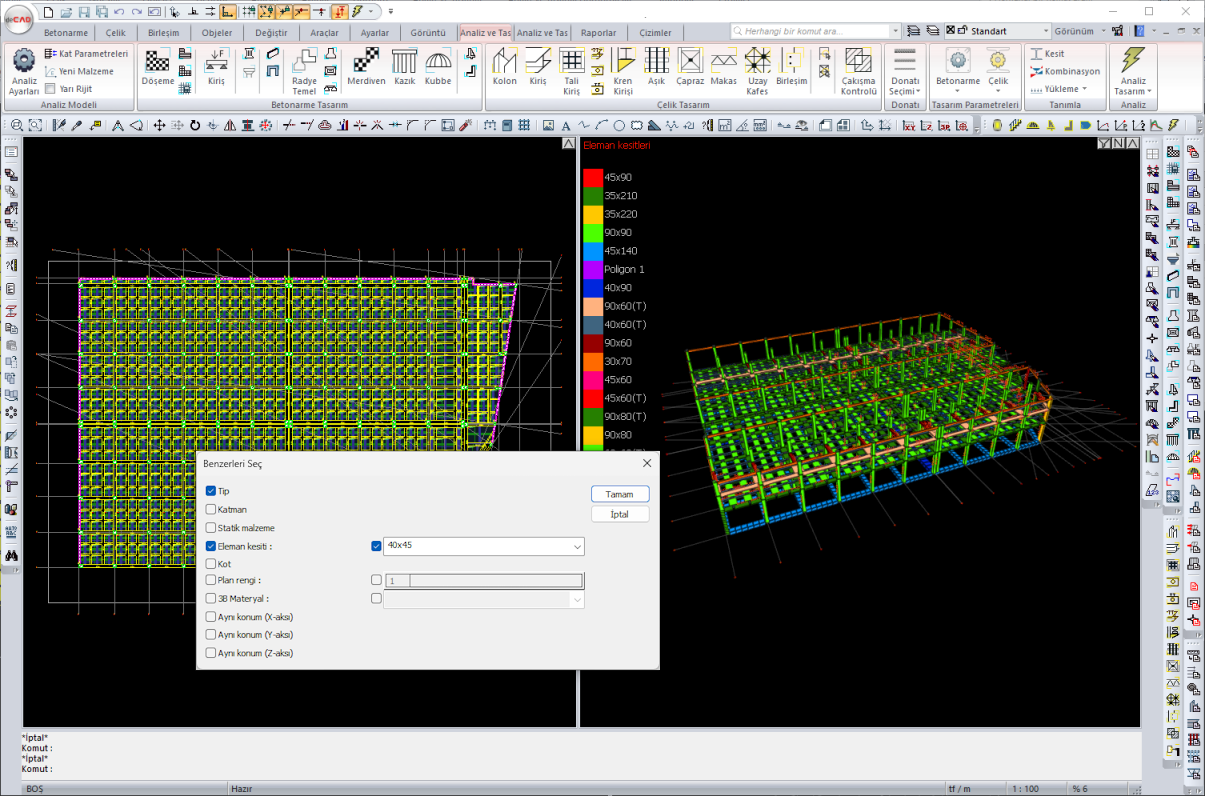Expand the Standart style dropdown
The width and height of the screenshot is (1205, 796).
tap(1045, 31)
